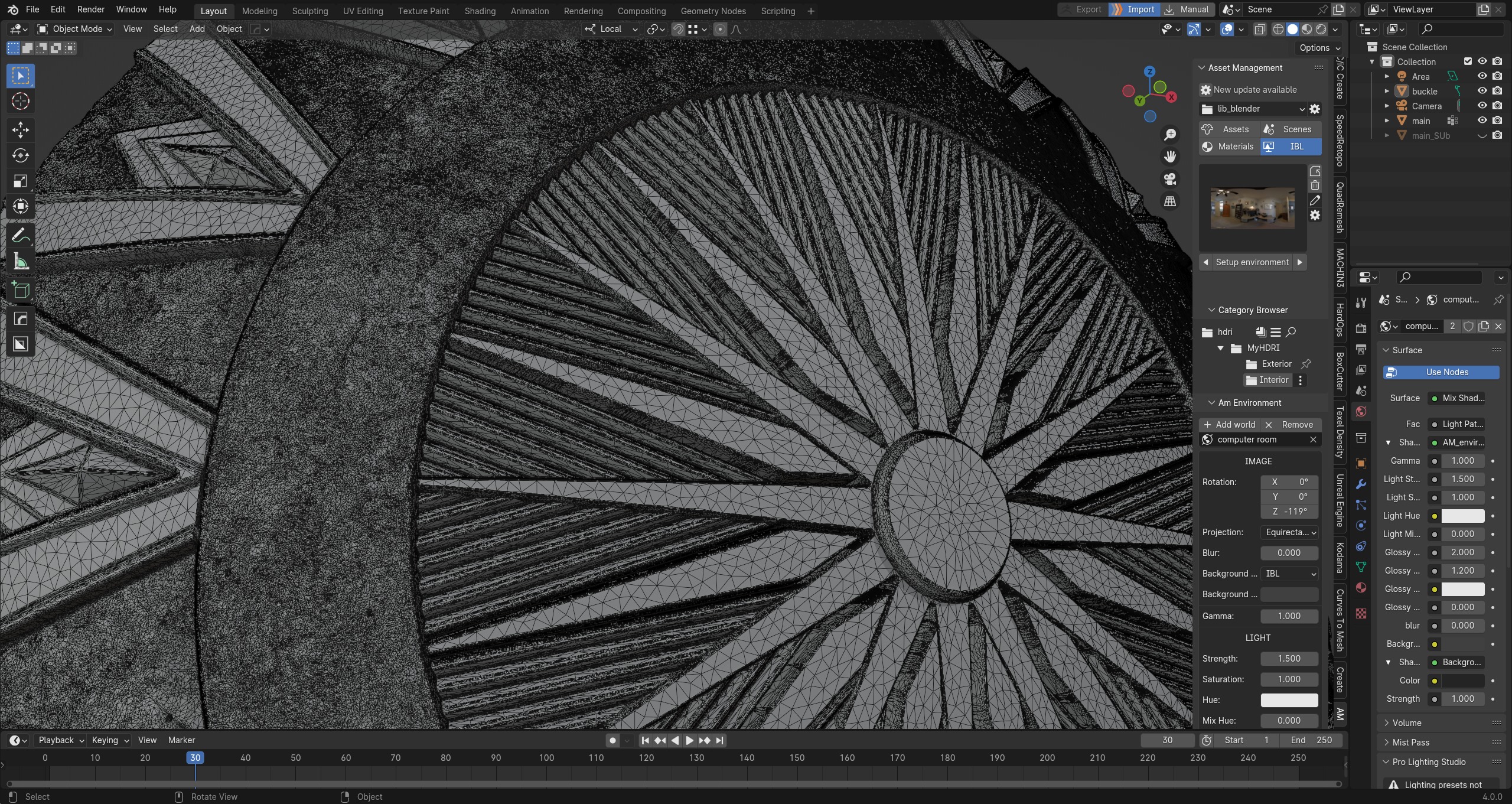
Task: Hide the buckle object in viewport
Action: click(1482, 91)
